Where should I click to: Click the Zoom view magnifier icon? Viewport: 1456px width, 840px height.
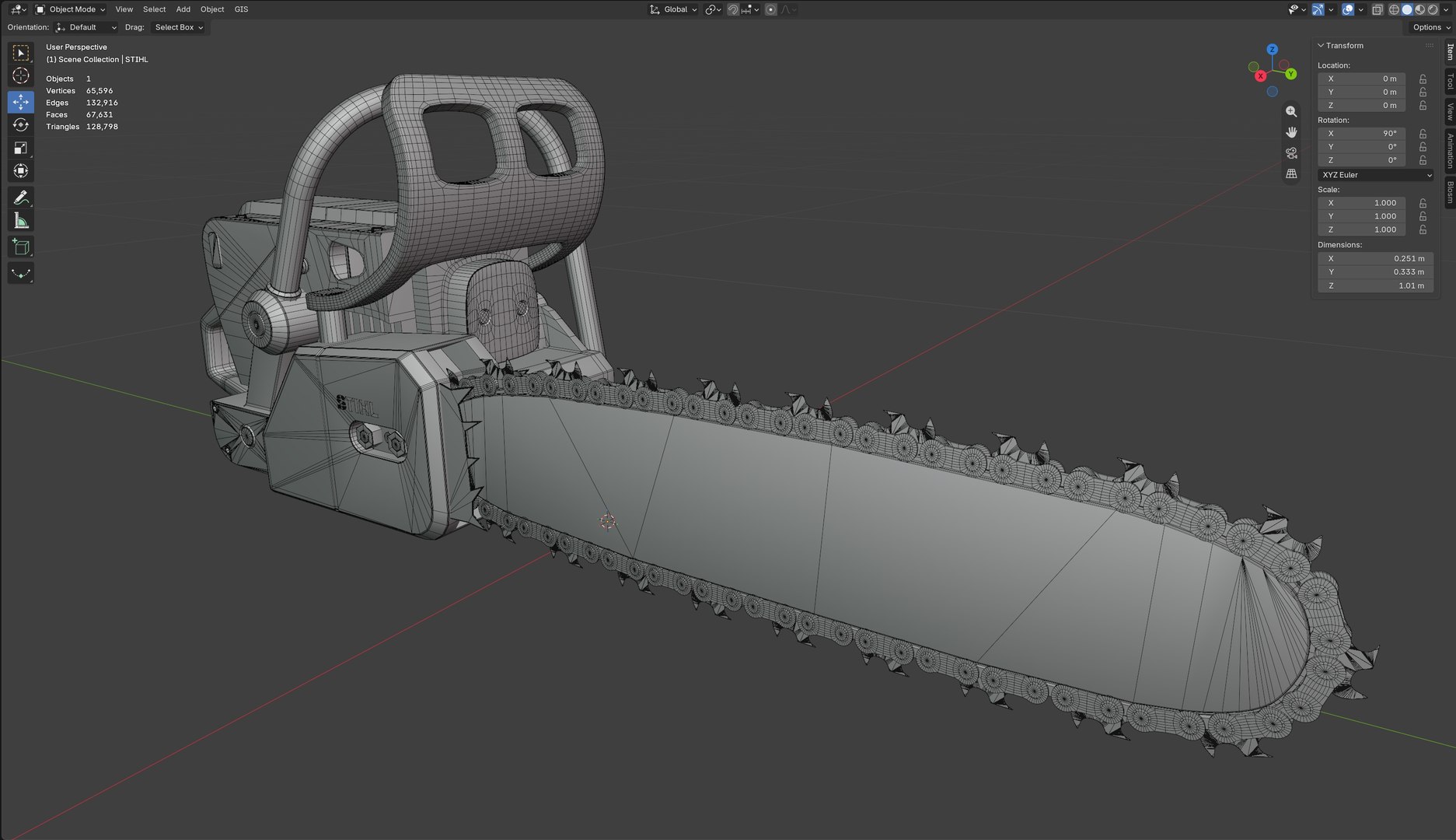(x=1291, y=111)
